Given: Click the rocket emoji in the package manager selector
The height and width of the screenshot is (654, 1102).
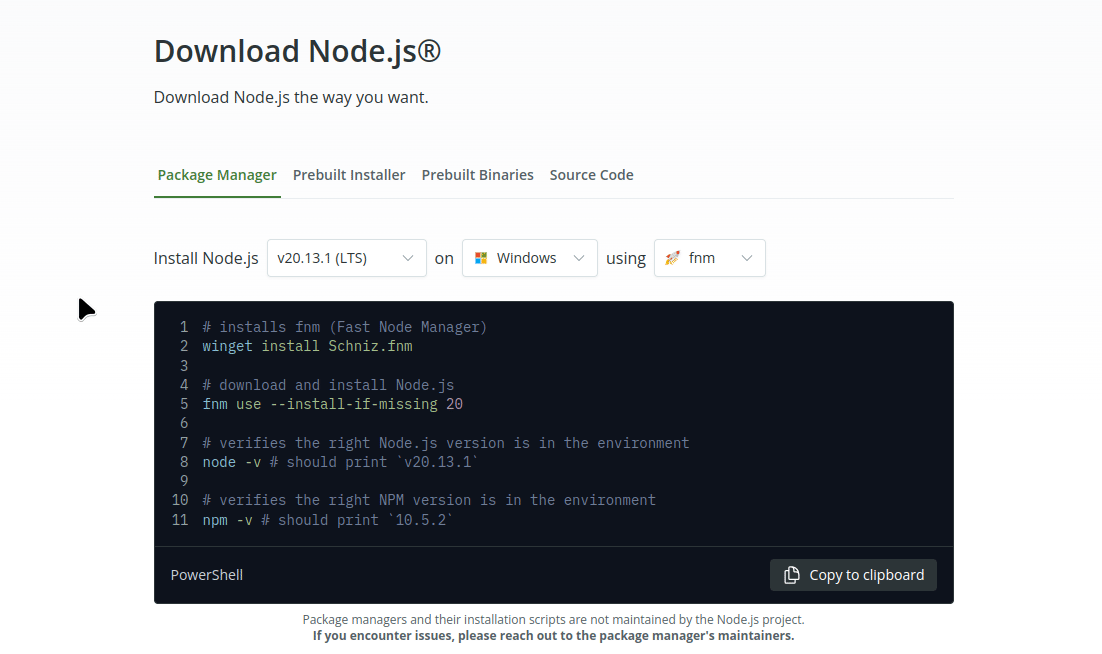Looking at the screenshot, I should (x=672, y=257).
